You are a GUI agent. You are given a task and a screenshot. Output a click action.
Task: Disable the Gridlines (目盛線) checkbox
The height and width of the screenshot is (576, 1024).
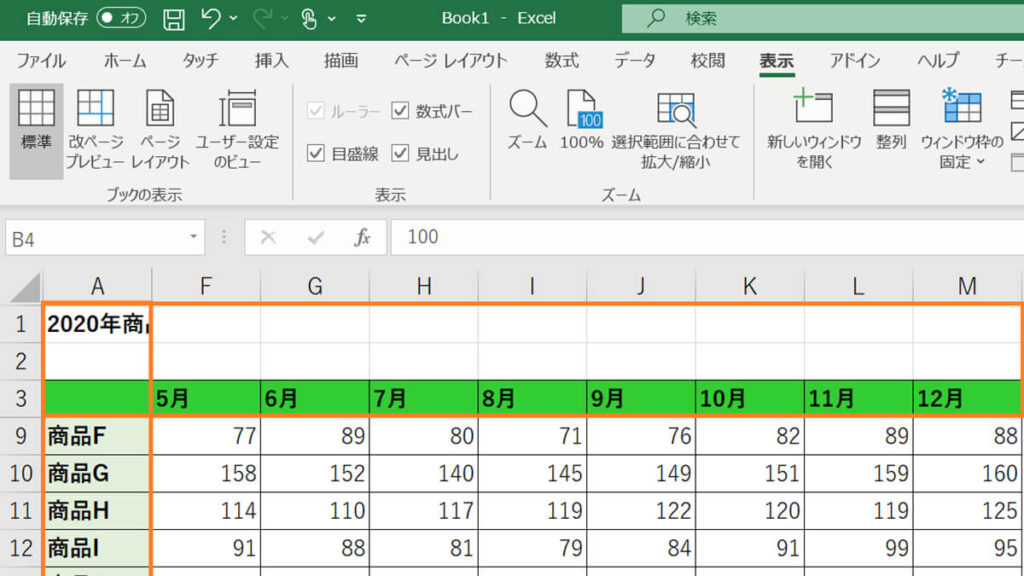316,153
